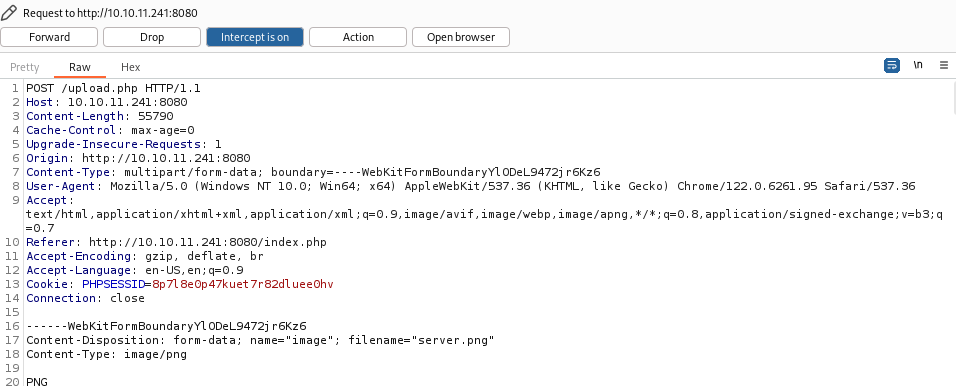Viewport: 956px width, 386px height.
Task: Drop the intercepted request
Action: pos(152,37)
